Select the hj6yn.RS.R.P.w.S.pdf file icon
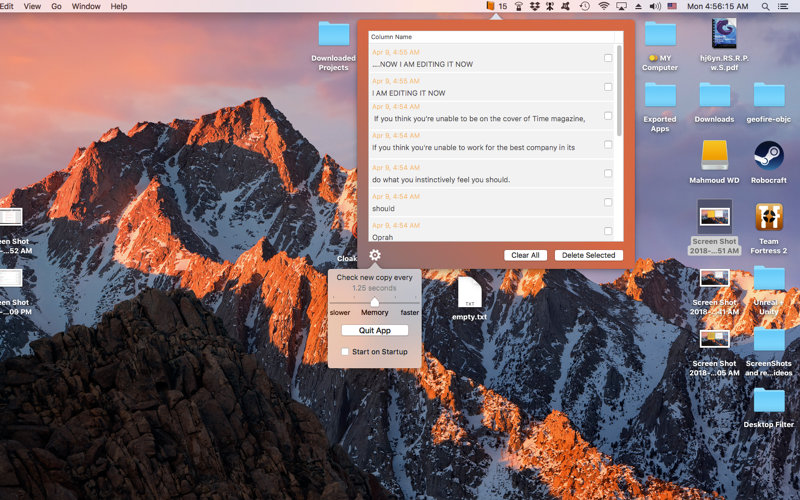The image size is (800, 500). pos(724,34)
